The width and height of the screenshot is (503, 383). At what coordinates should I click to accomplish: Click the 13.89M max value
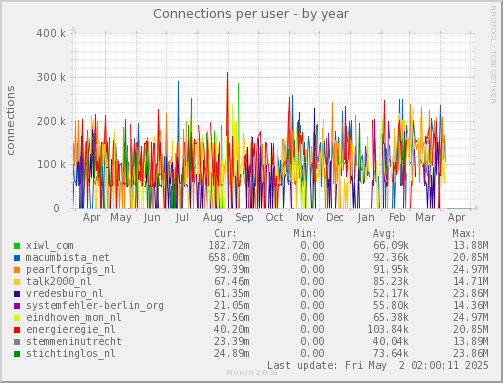(x=470, y=342)
